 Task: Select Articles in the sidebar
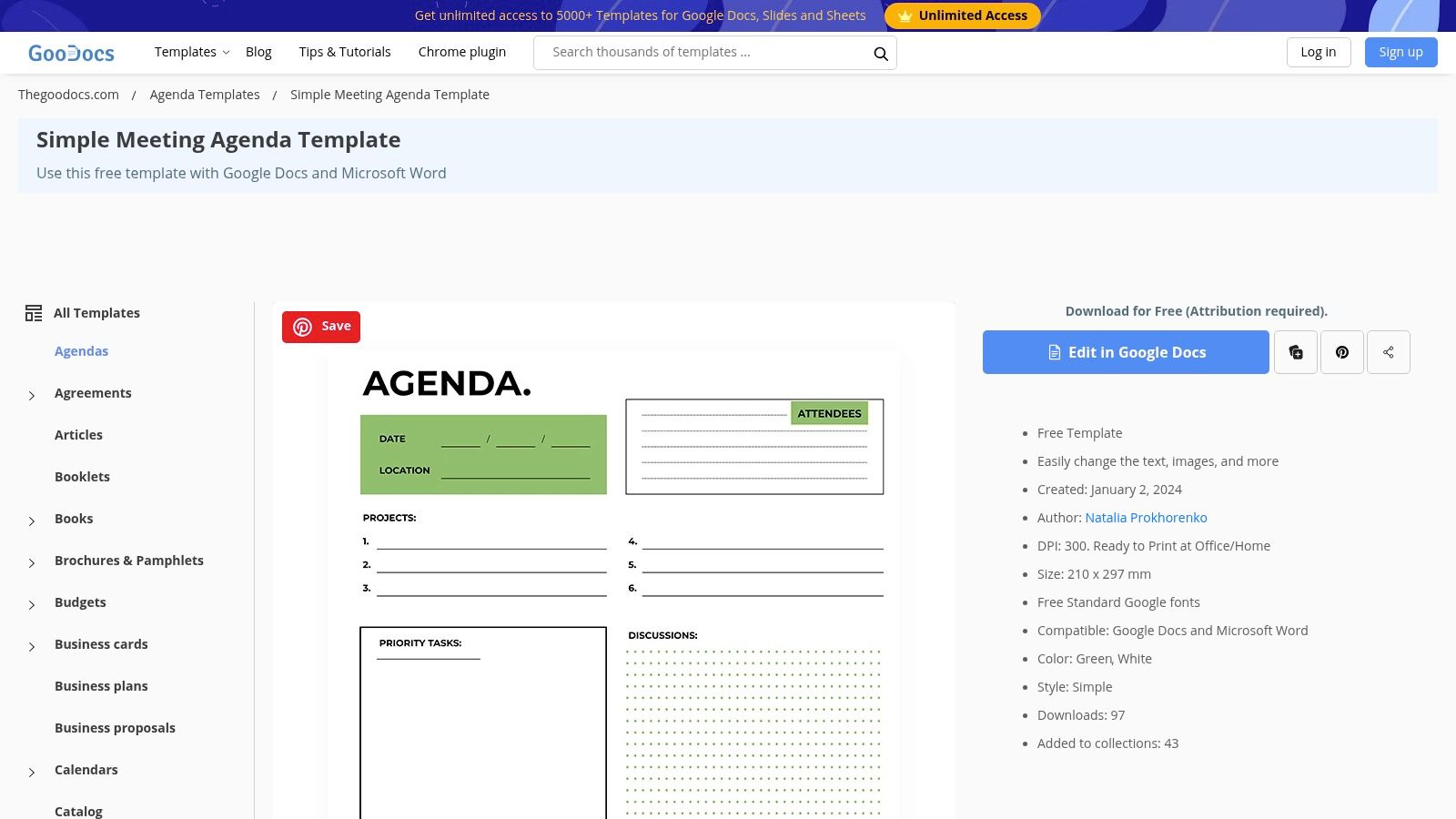click(78, 435)
